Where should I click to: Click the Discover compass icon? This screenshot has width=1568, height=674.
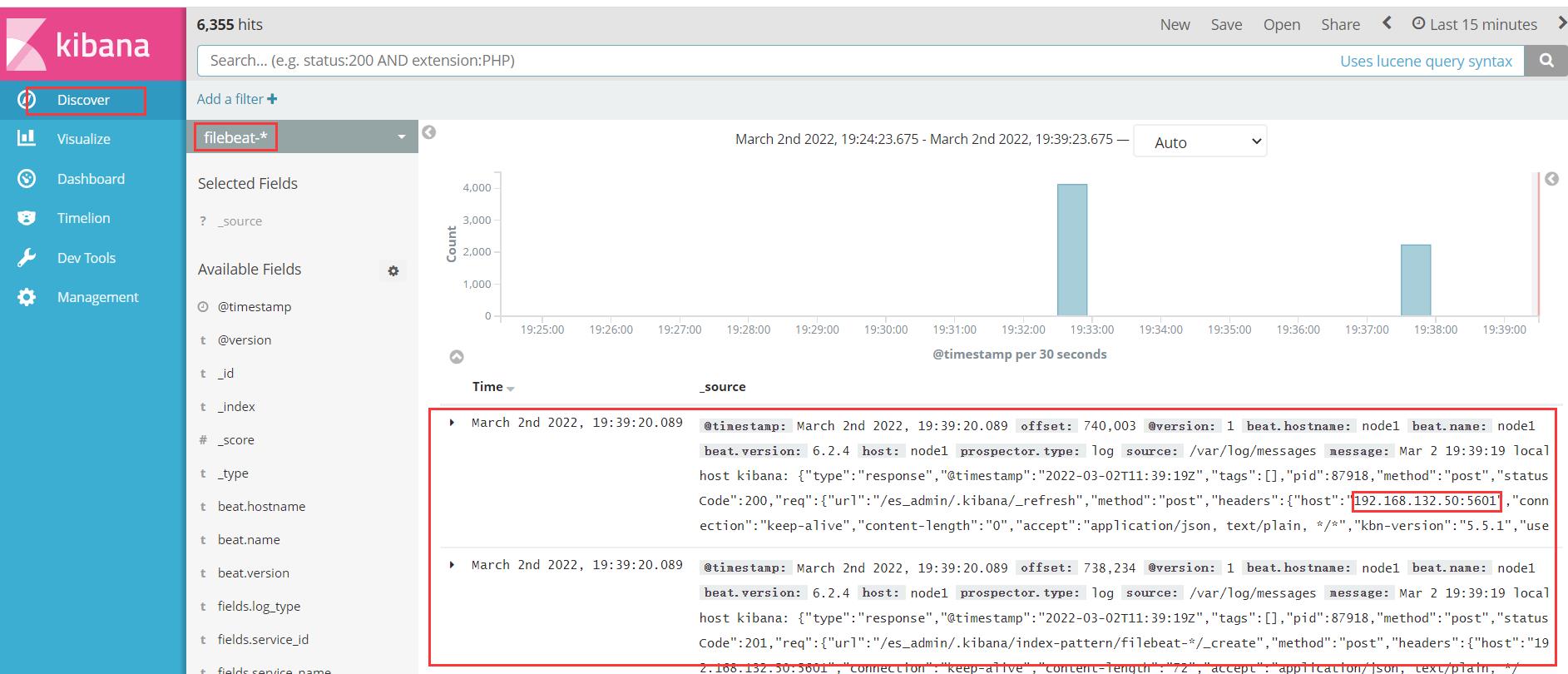coord(27,100)
